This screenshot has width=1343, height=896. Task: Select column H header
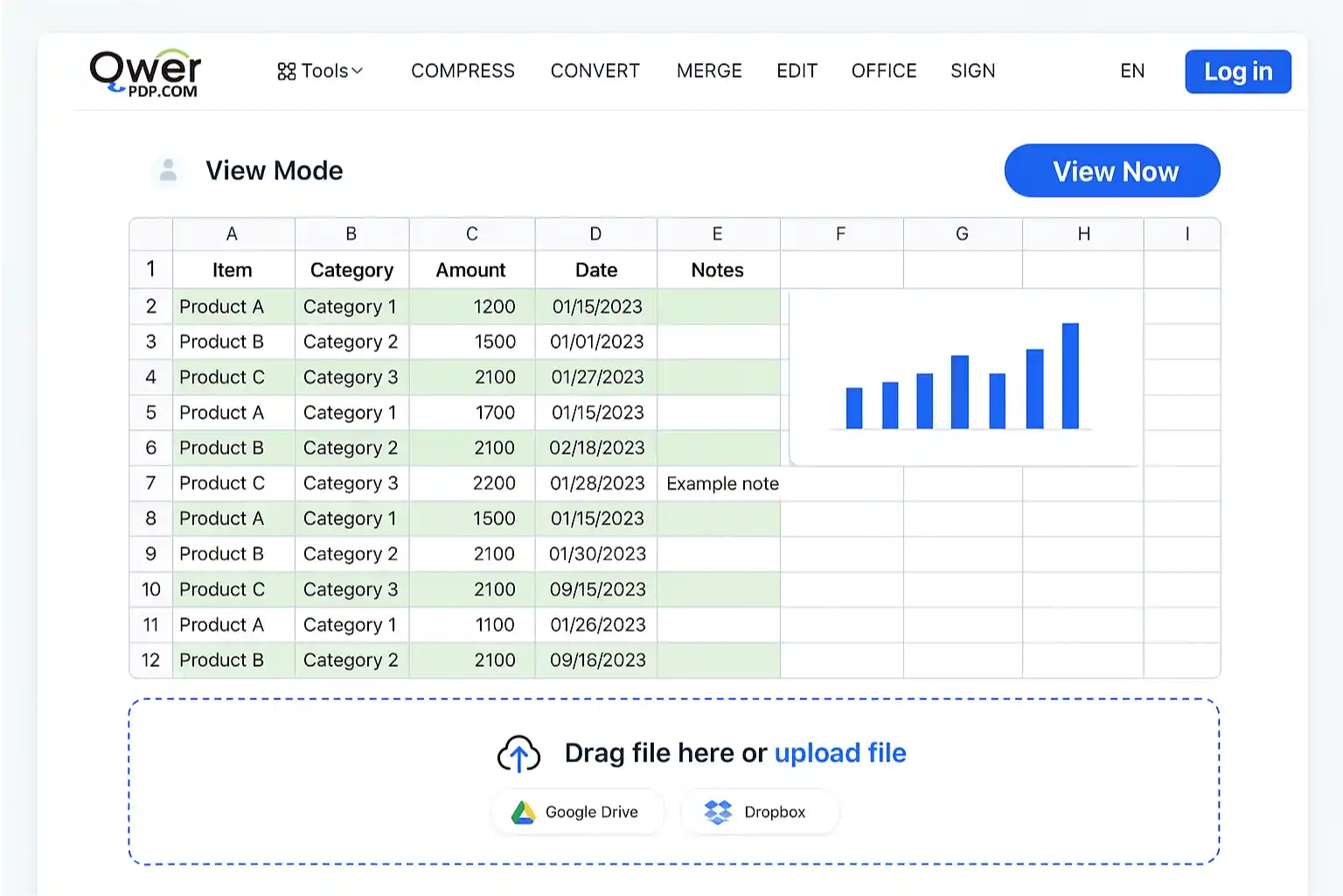1083,233
